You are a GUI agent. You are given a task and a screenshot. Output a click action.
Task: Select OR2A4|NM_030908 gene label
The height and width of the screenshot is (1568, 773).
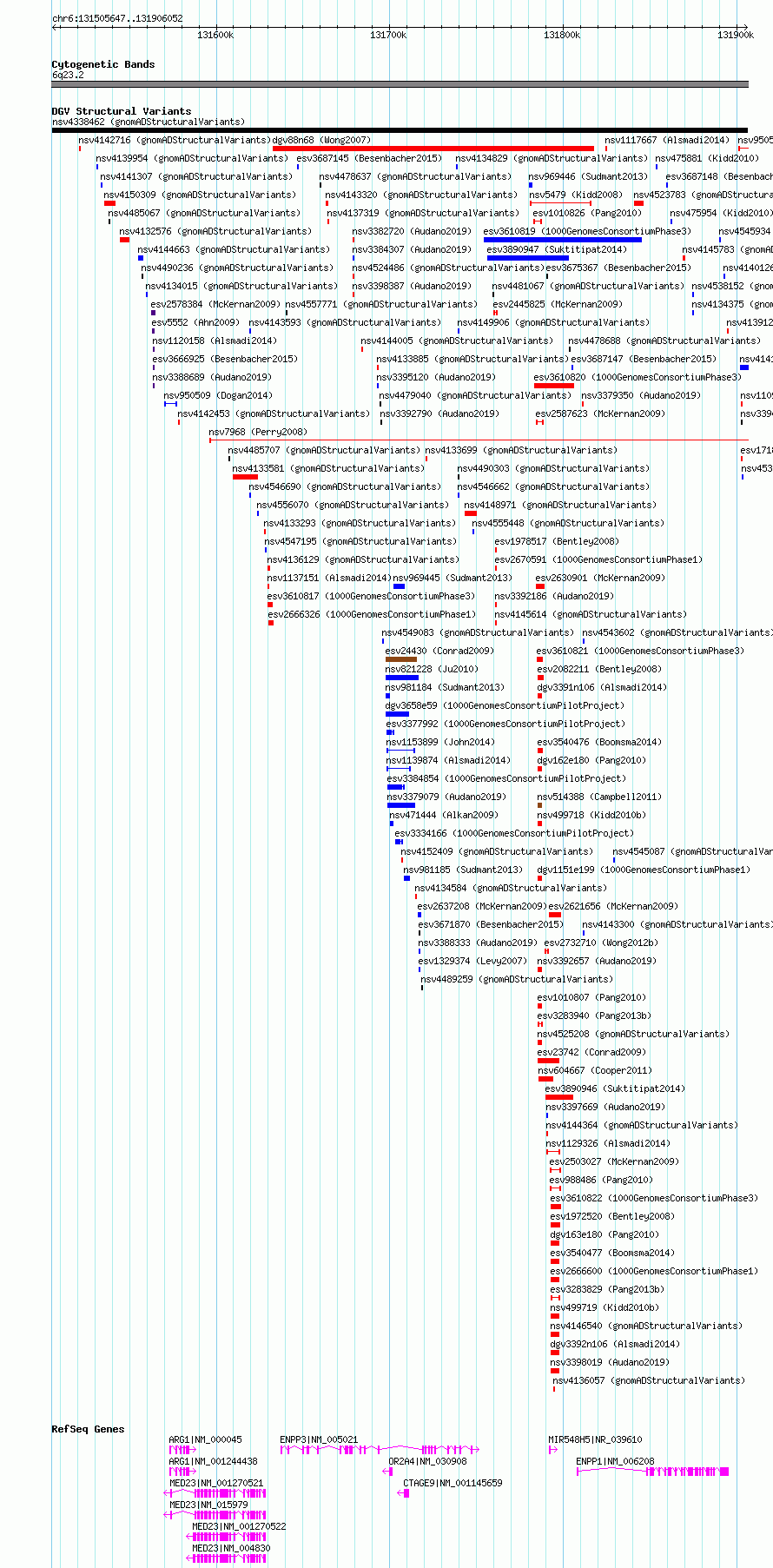click(427, 1461)
